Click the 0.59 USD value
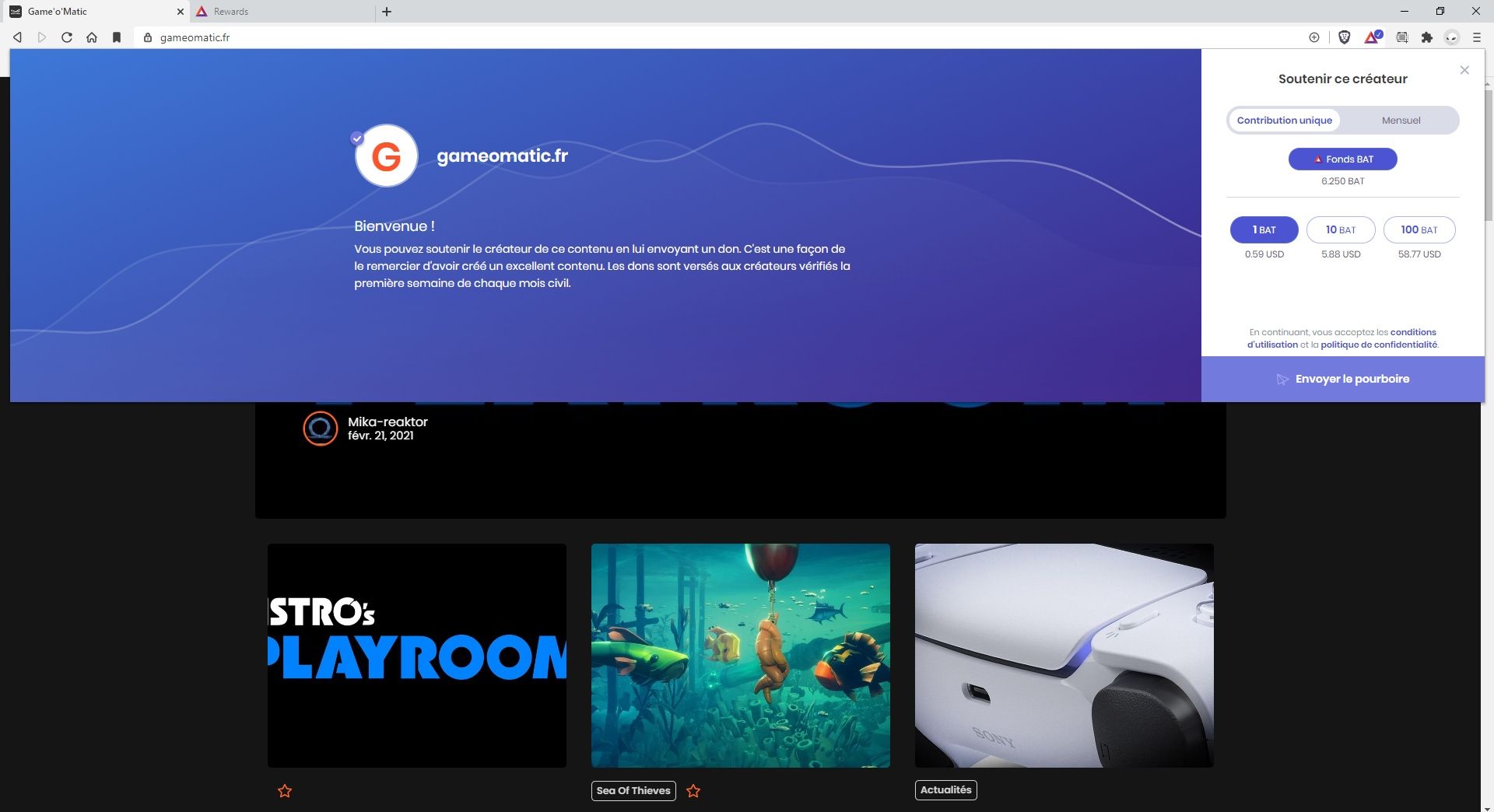The width and height of the screenshot is (1494, 812). pos(1264,254)
